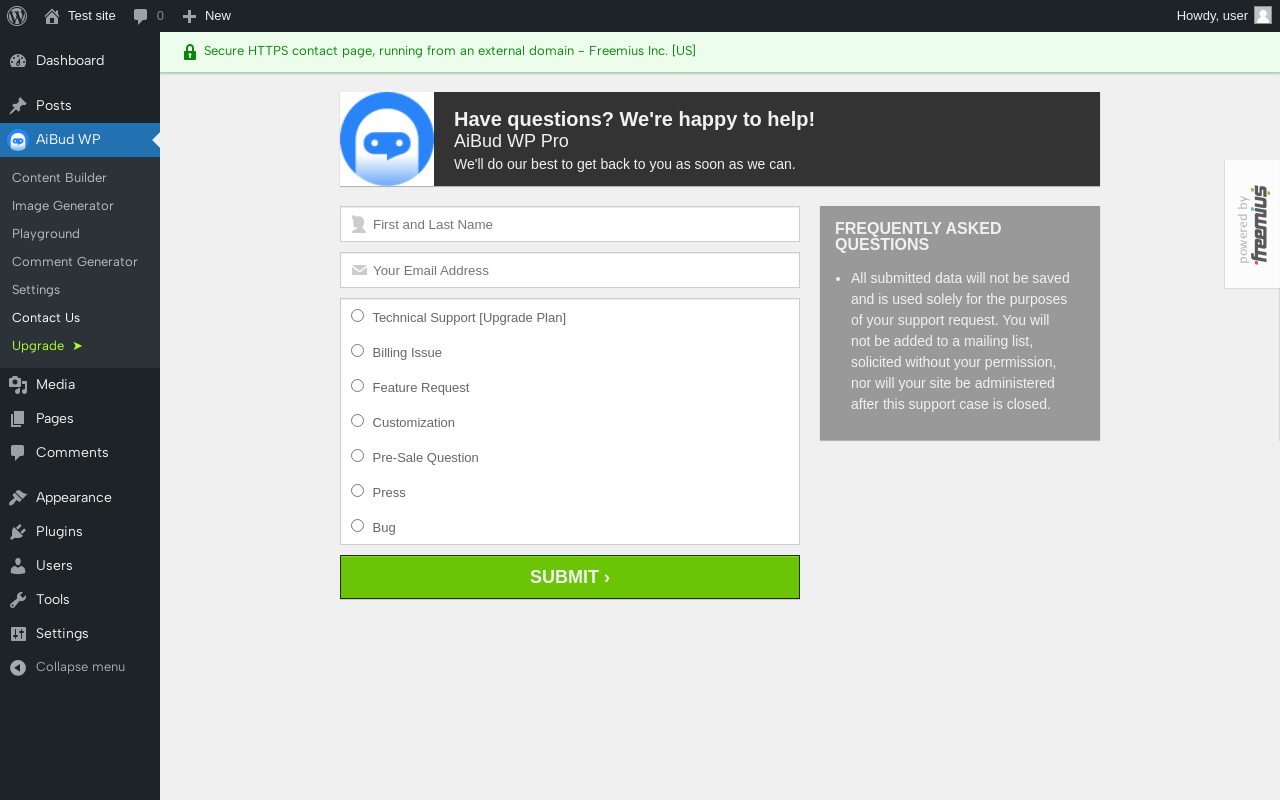Focus the First and Last Name field
The width and height of the screenshot is (1280, 800).
click(570, 224)
